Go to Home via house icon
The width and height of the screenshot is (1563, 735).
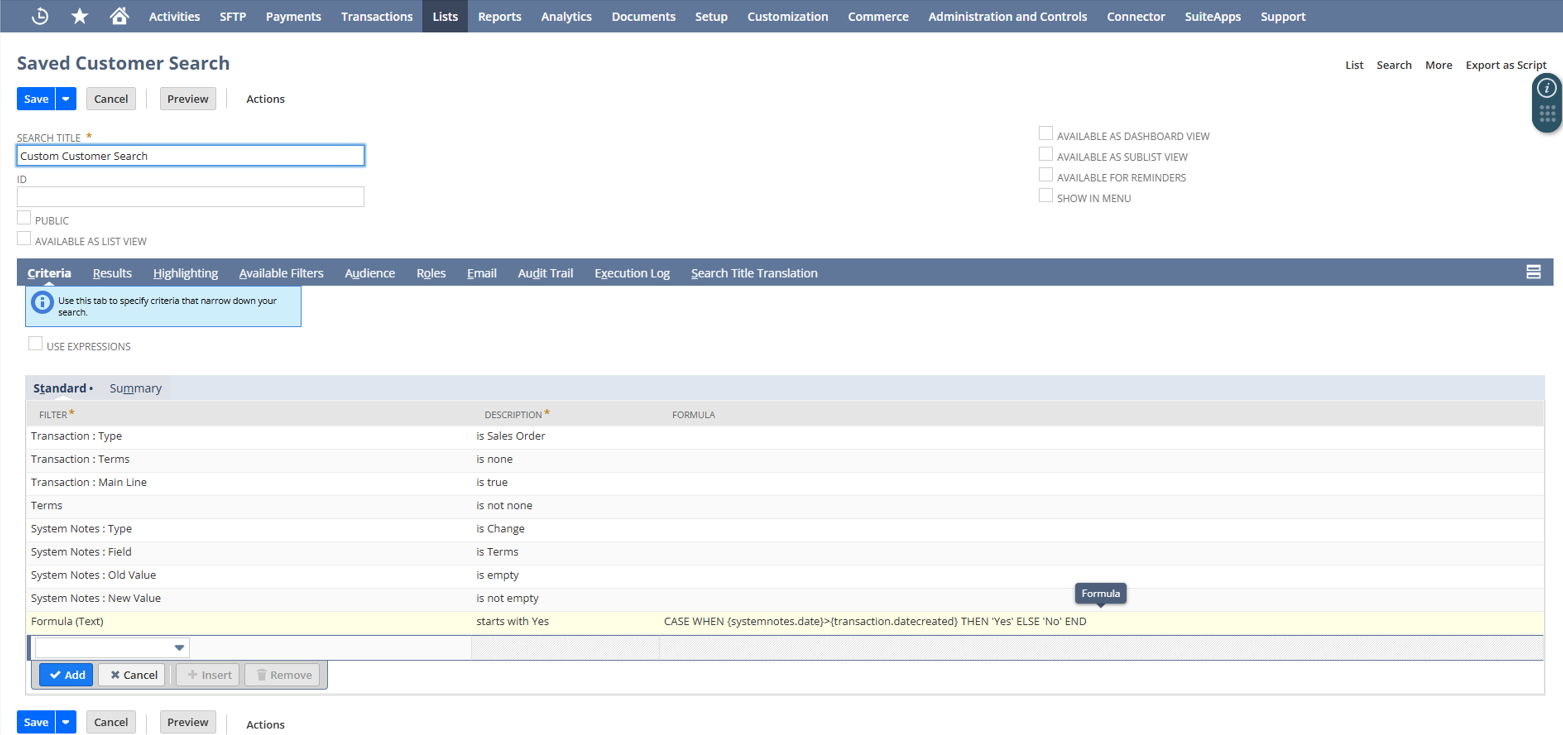tap(119, 16)
